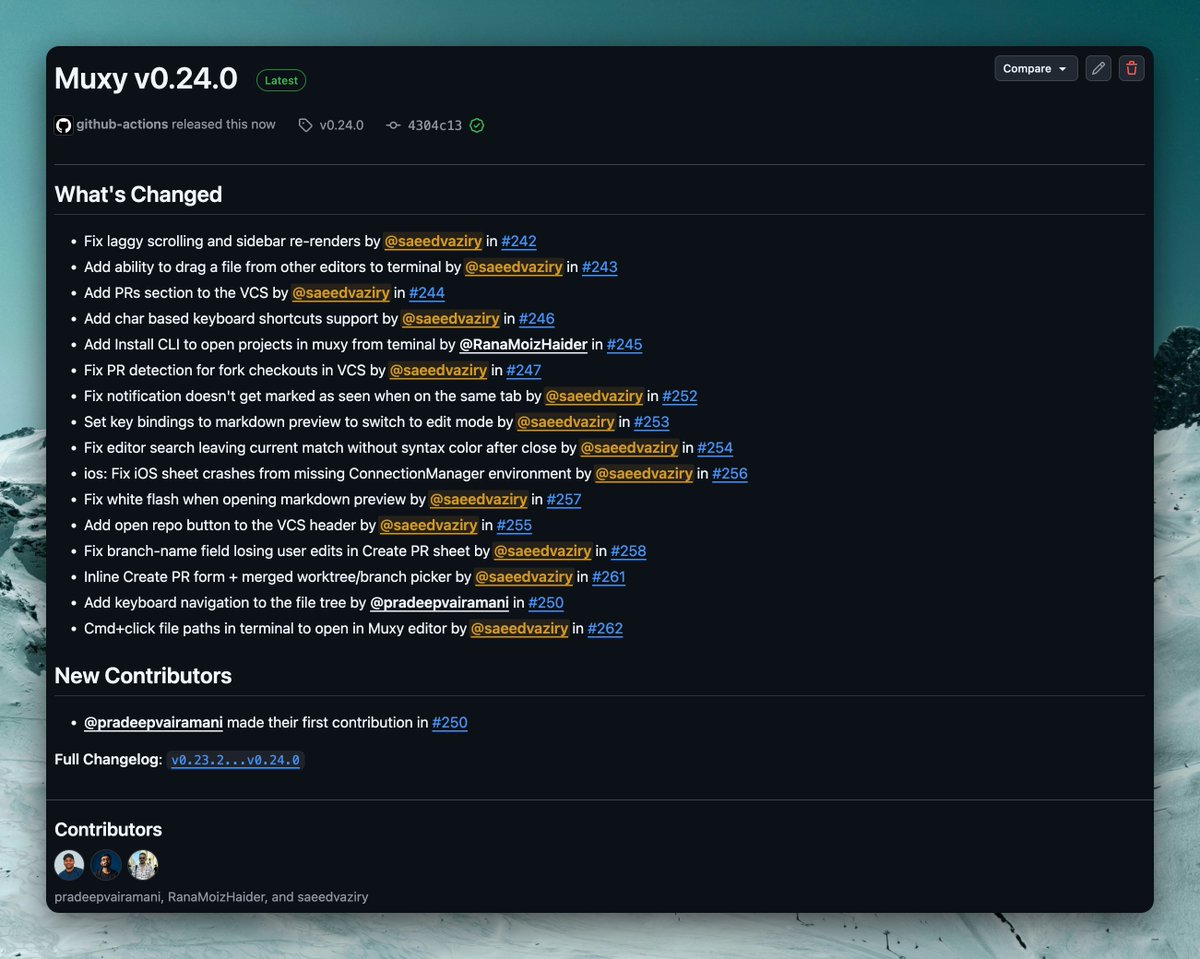1200x959 pixels.
Task: Click @saeedvaziry in laggy scrolling row
Action: coord(433,241)
